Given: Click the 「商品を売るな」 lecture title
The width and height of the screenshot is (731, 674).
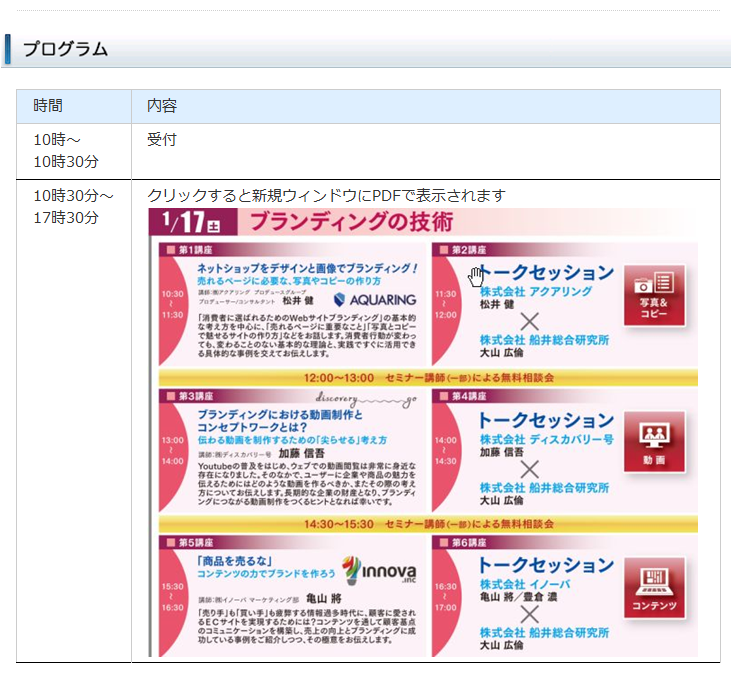Looking at the screenshot, I should 234,561.
